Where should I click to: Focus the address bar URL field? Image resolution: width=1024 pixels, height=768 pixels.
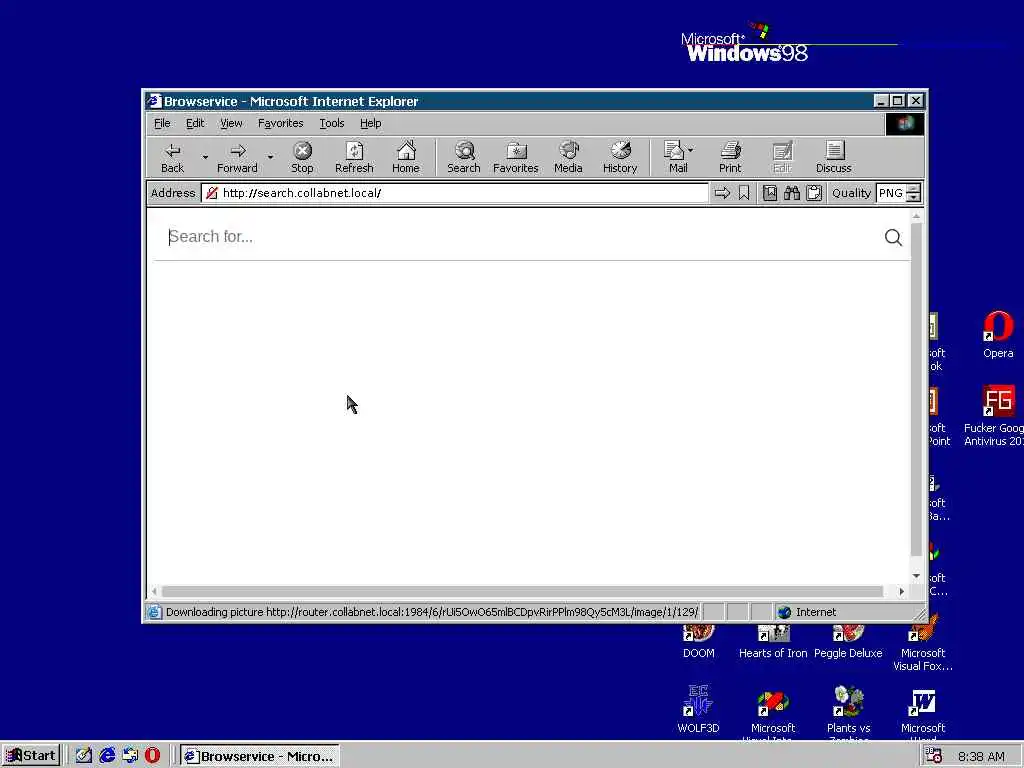coord(455,193)
